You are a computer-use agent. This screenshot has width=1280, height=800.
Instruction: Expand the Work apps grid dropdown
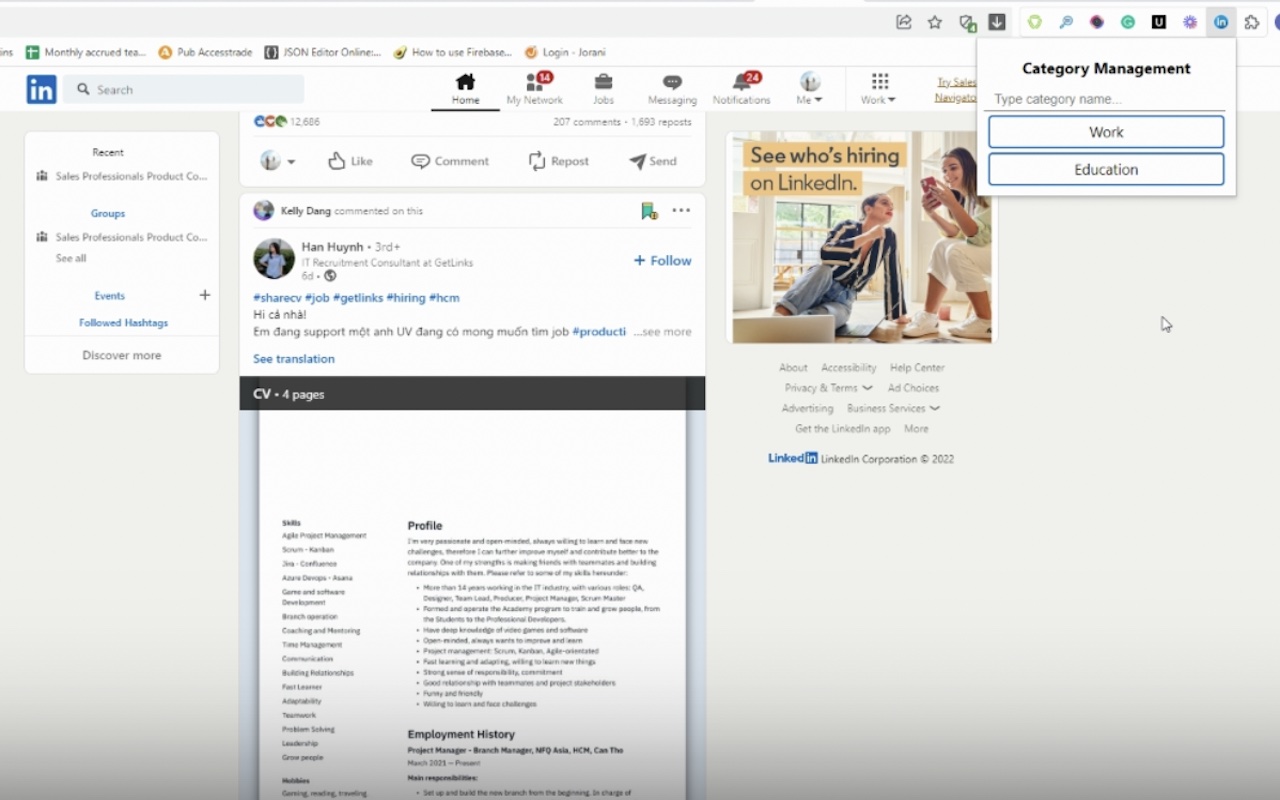coord(879,89)
